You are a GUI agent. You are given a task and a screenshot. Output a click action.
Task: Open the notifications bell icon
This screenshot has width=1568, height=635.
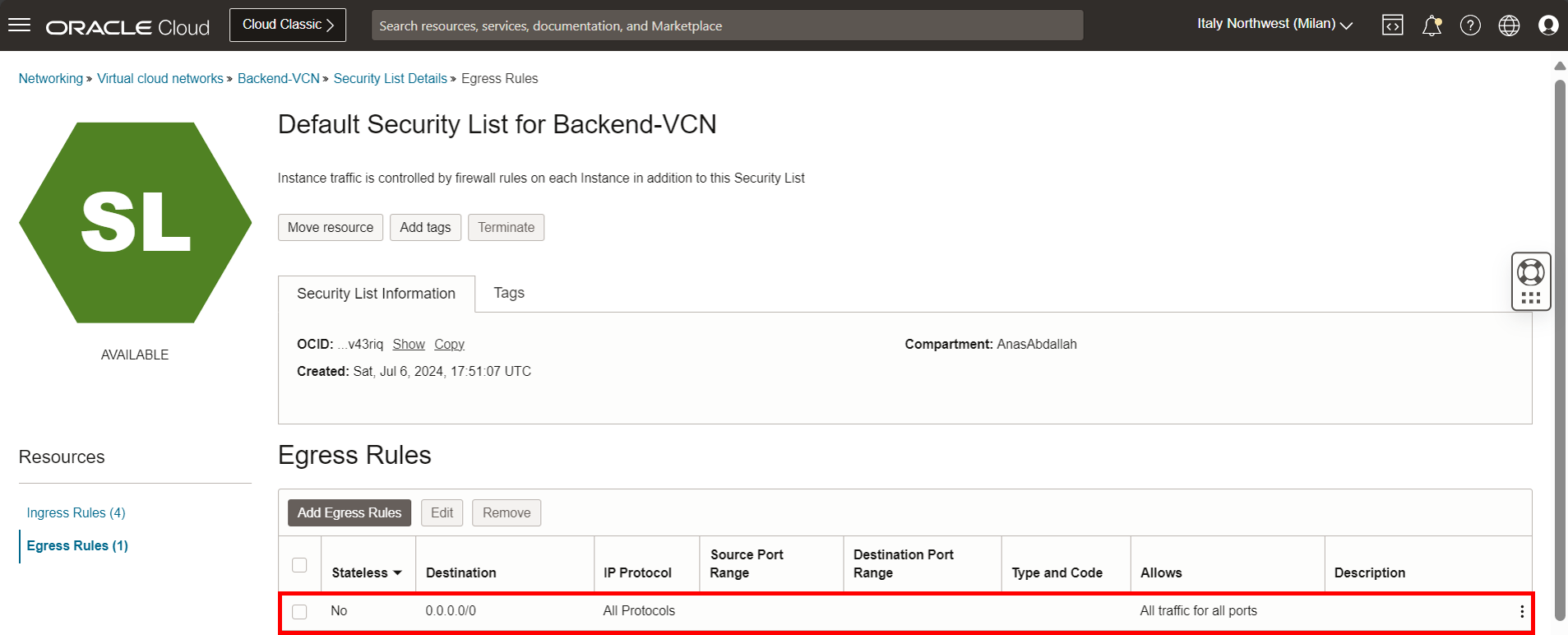point(1432,25)
